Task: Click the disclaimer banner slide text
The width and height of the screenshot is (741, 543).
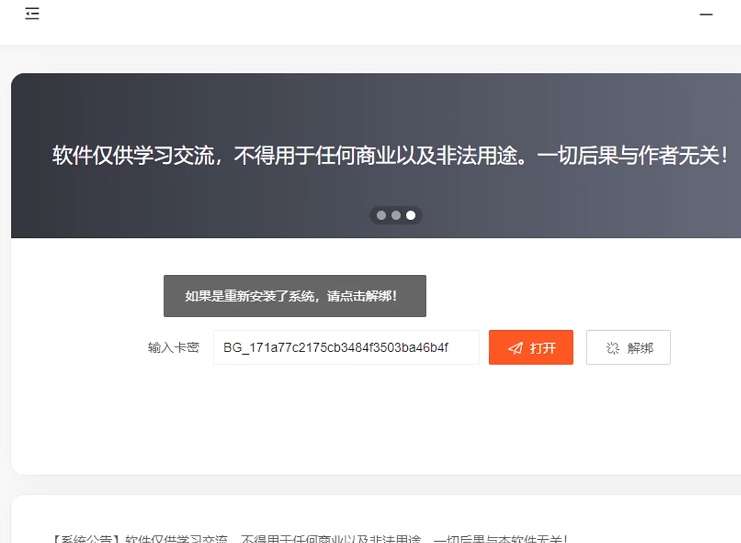Action: 390,156
